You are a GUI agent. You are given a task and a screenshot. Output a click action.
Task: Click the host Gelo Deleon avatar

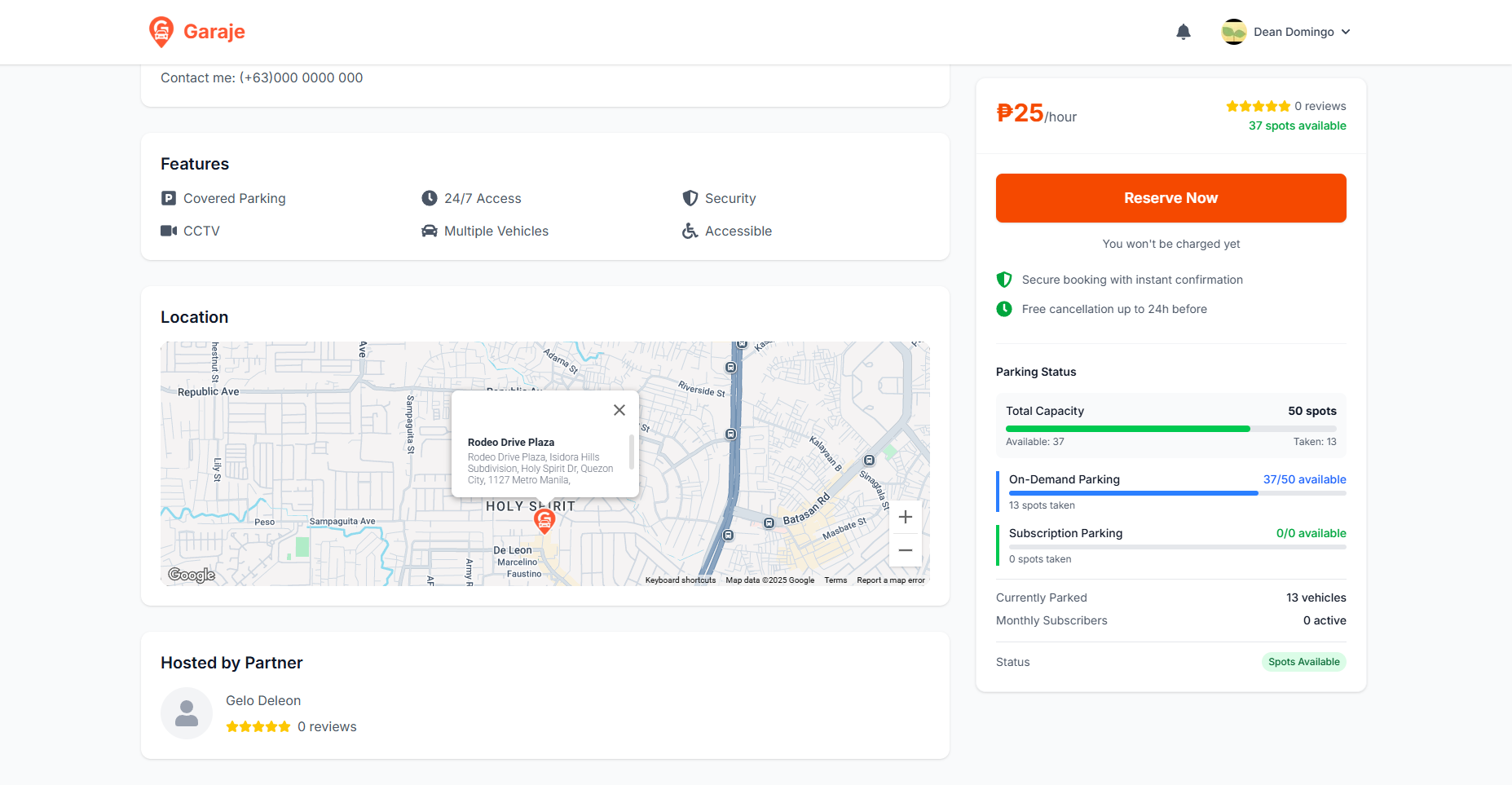coord(187,713)
